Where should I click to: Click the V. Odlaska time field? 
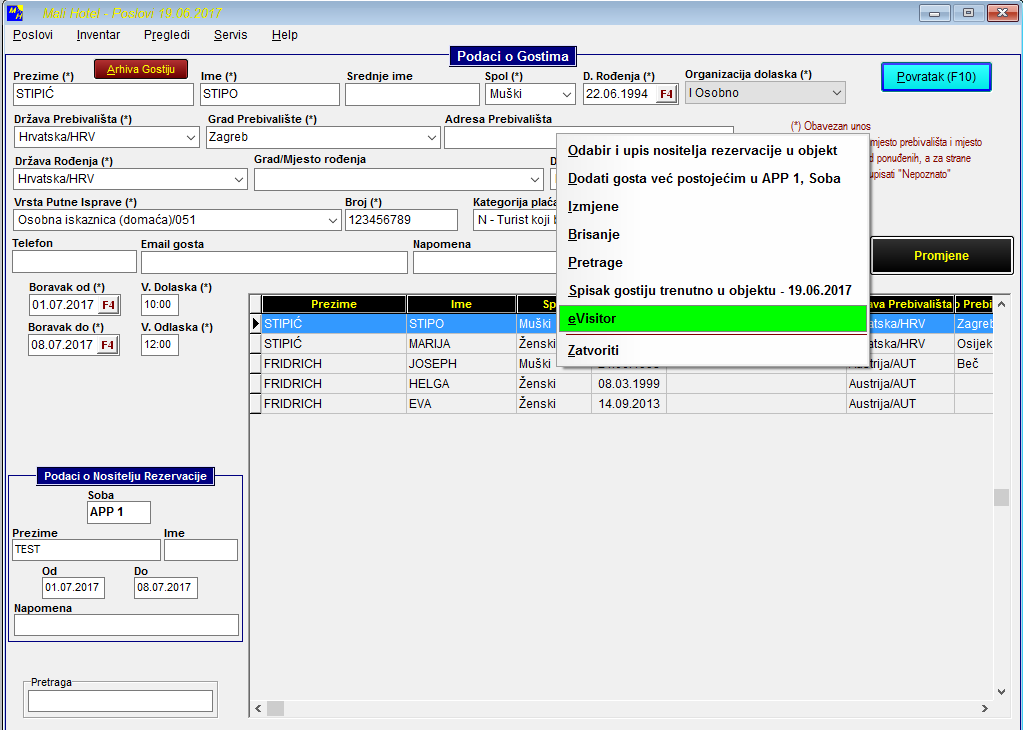159,344
